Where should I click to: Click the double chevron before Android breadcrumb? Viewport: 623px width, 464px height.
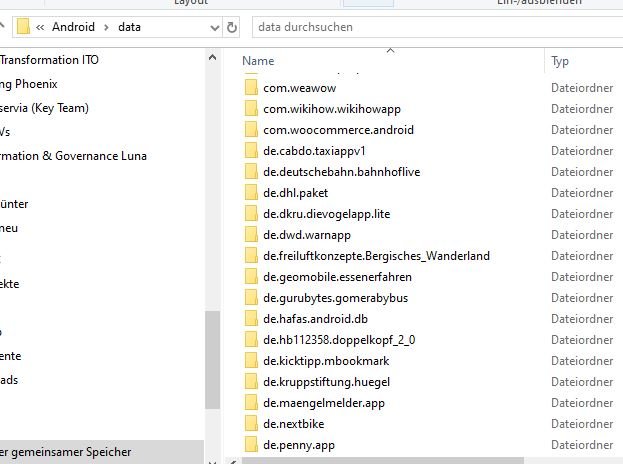[x=39, y=27]
